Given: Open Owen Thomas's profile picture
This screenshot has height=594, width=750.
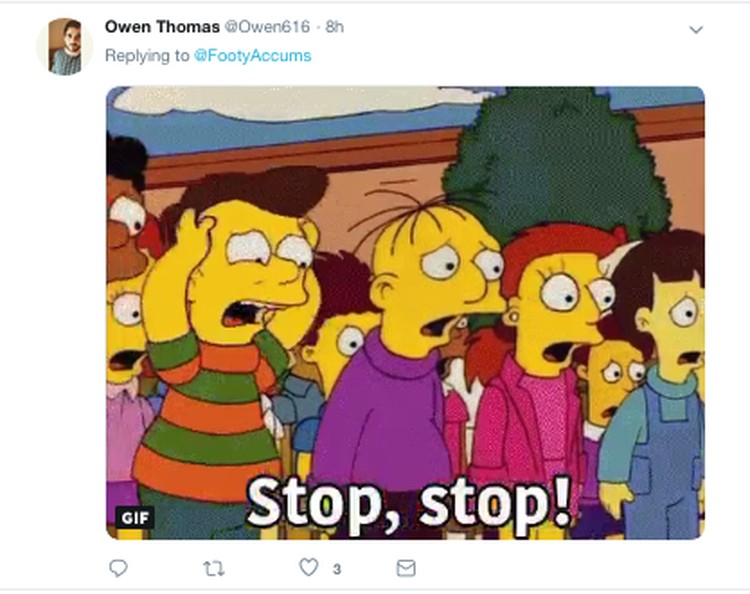Looking at the screenshot, I should tap(65, 46).
